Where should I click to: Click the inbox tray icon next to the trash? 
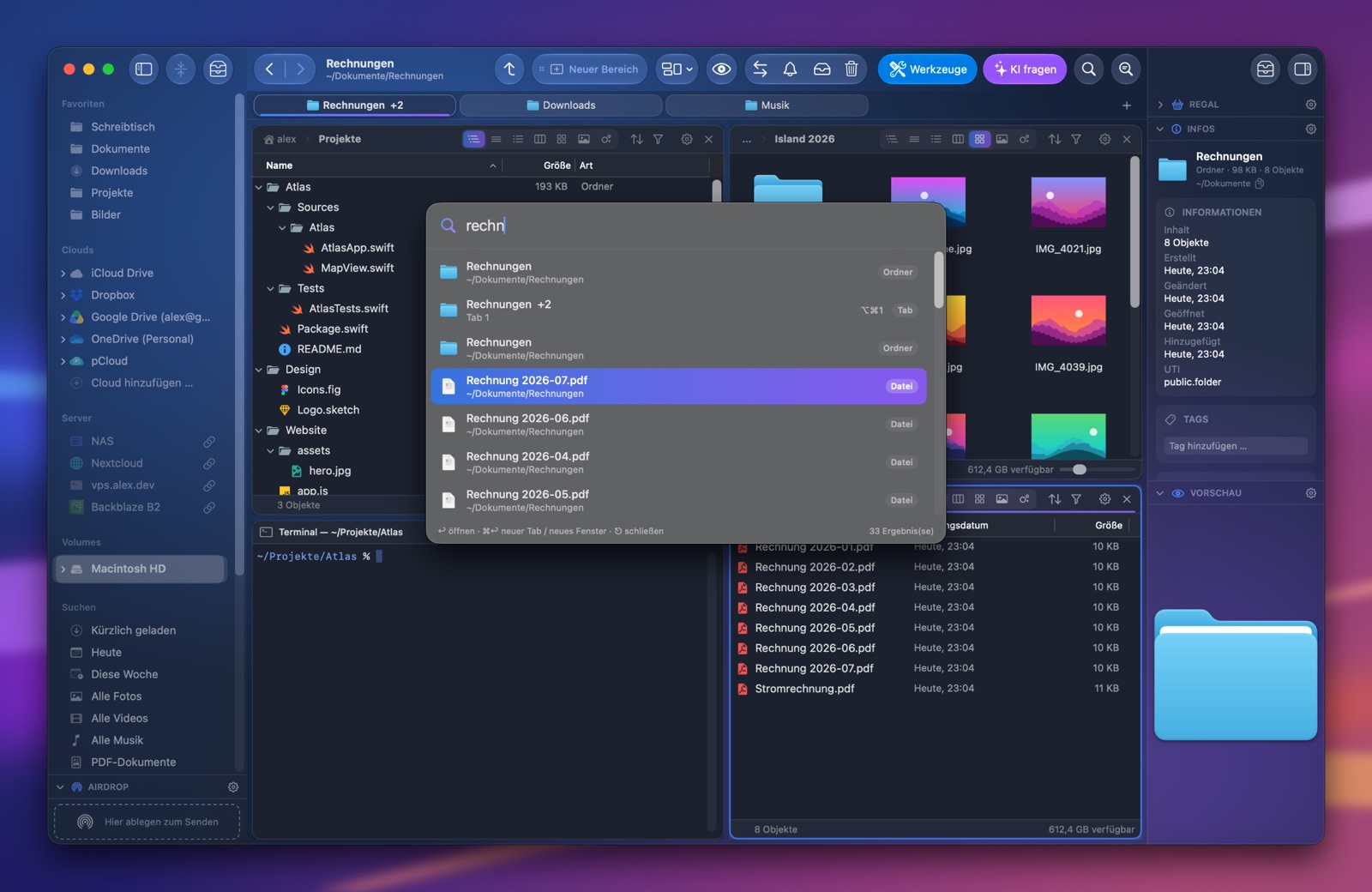coord(821,69)
